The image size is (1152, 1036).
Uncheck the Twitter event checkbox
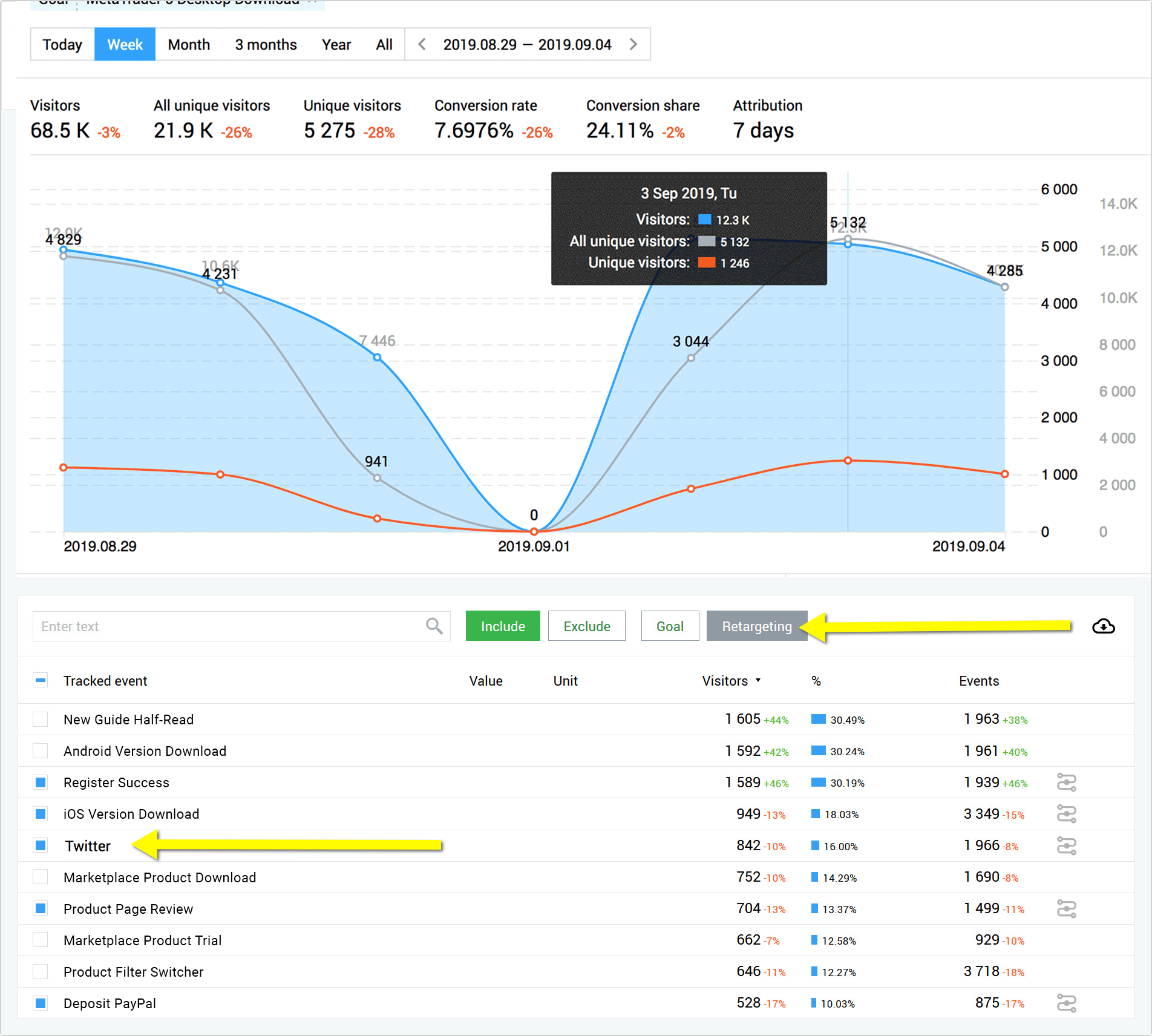[41, 845]
